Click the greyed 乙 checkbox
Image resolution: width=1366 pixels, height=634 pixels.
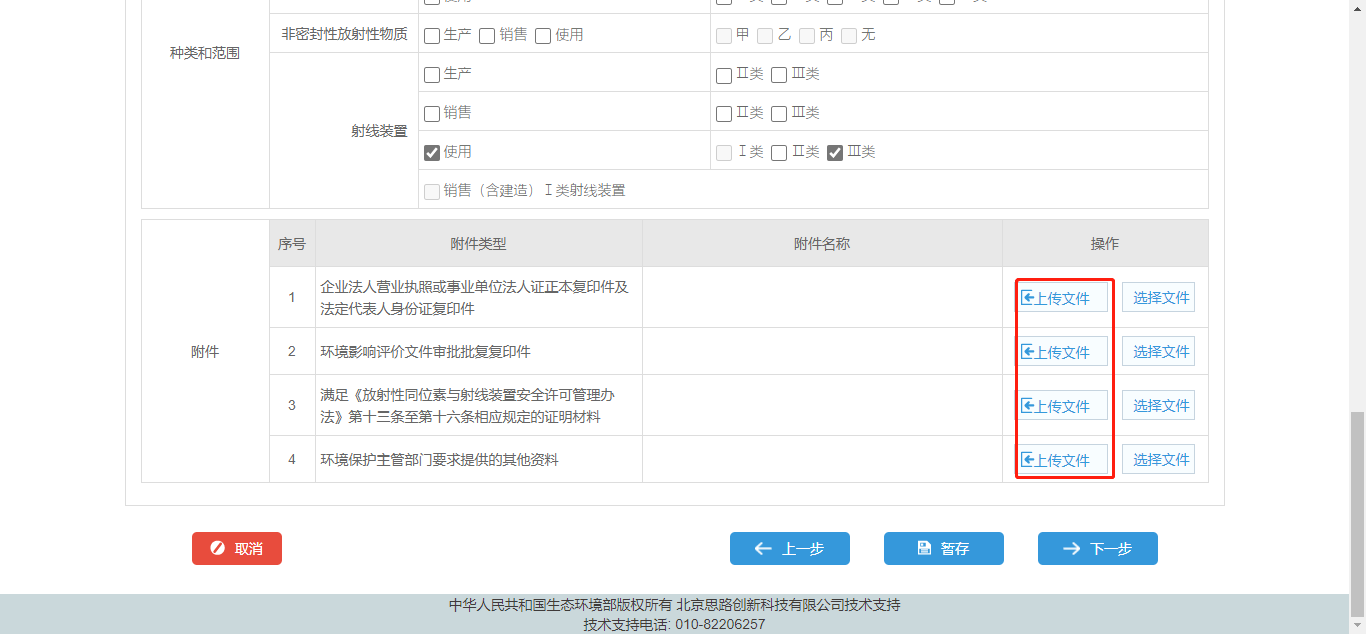(x=765, y=36)
